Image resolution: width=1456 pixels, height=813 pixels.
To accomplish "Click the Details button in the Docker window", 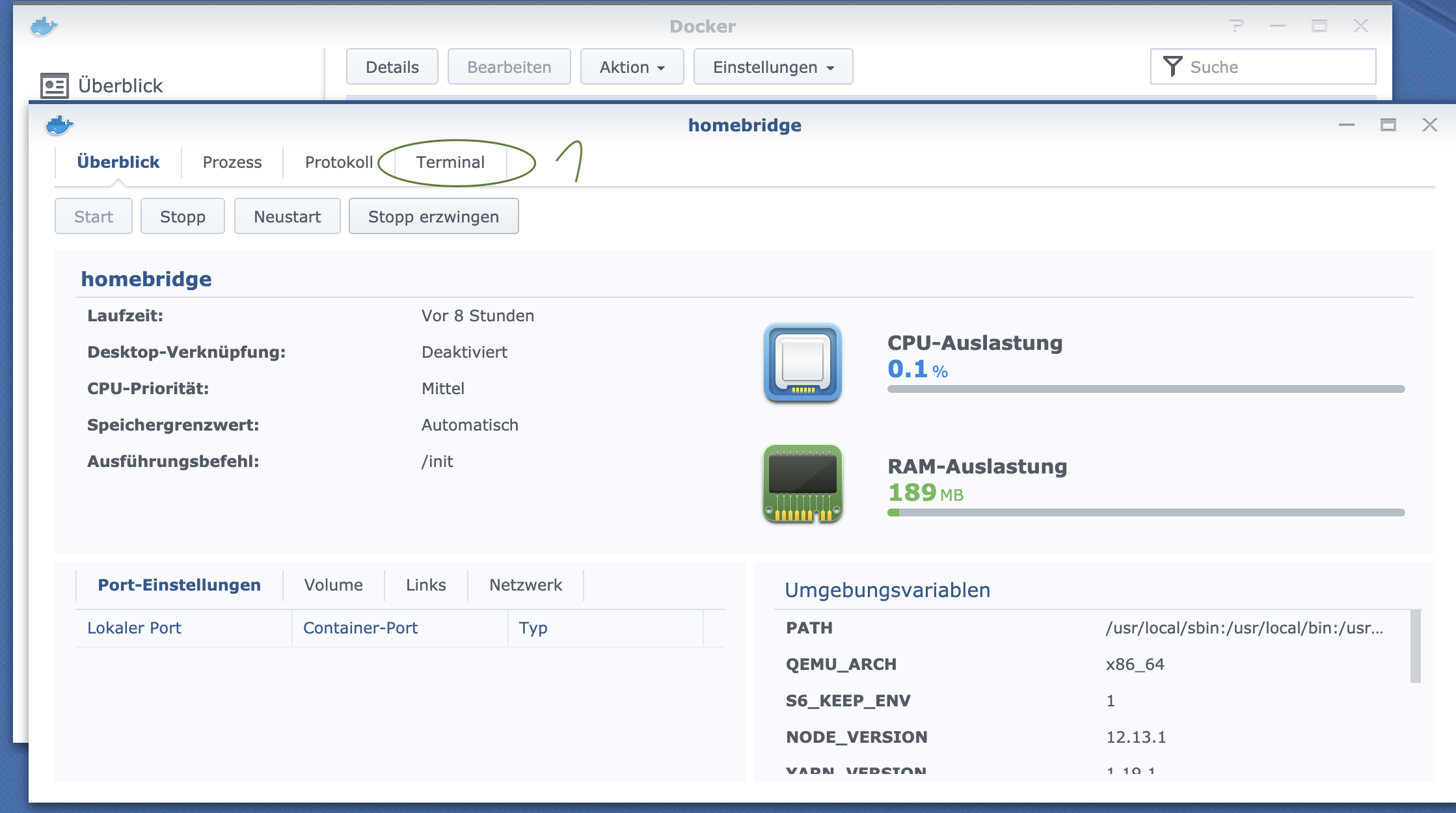I will (x=392, y=67).
